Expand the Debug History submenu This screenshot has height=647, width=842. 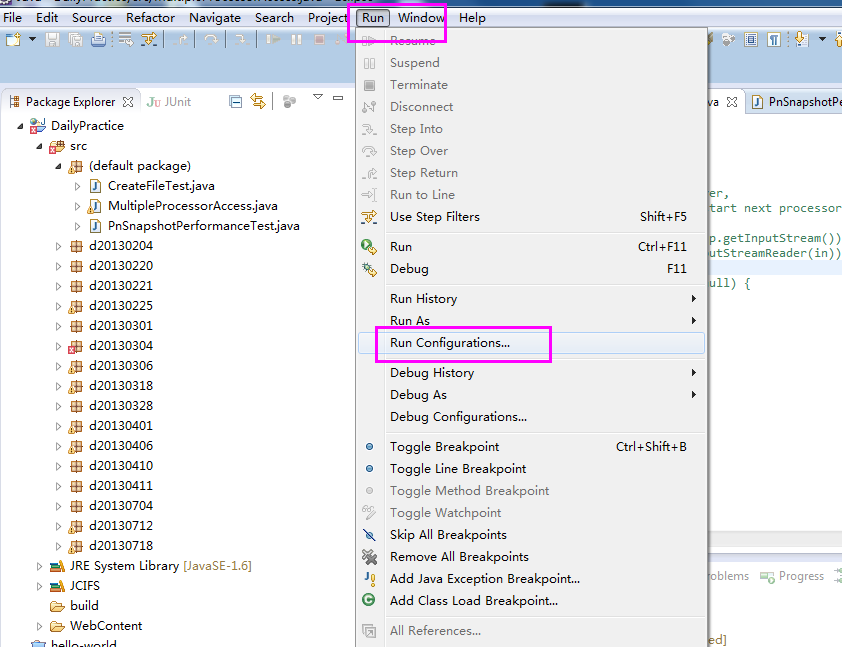(531, 373)
